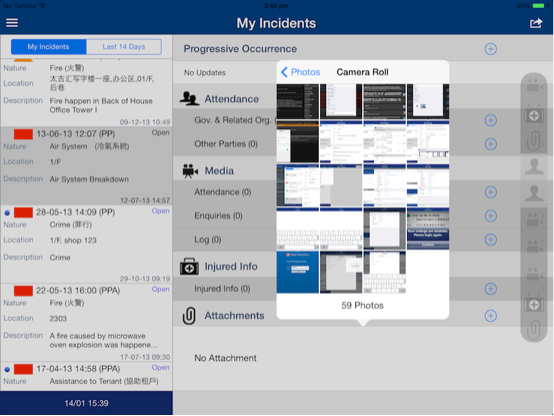Tap Open status on 22-05-13 incident
554x416 pixels.
coord(160,289)
